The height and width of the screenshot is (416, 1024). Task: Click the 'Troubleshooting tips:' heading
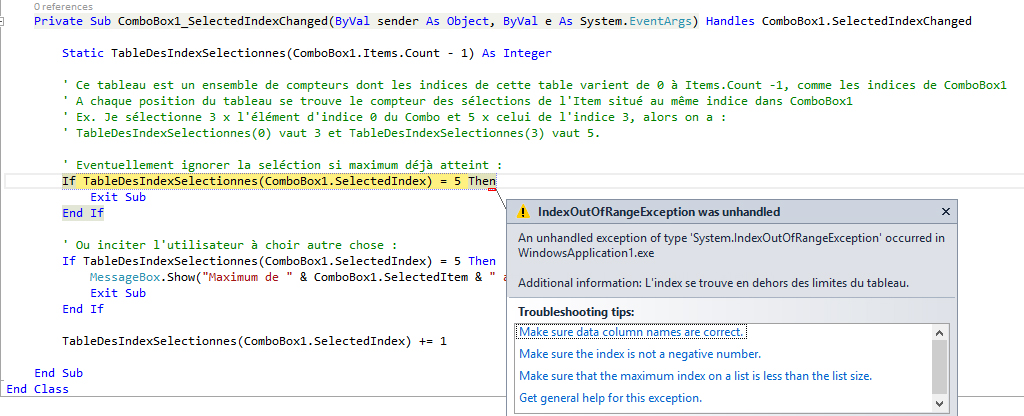coord(576,312)
